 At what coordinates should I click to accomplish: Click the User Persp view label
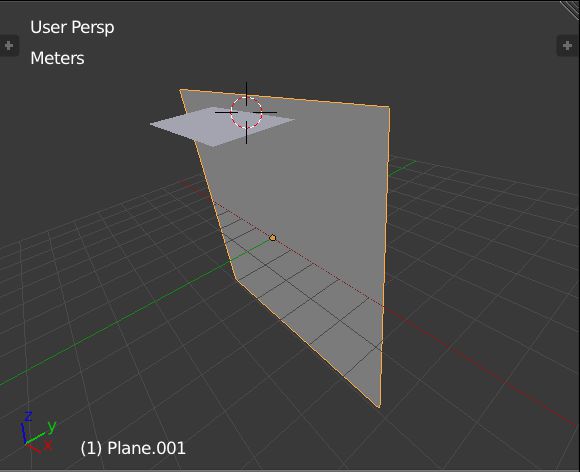72,27
